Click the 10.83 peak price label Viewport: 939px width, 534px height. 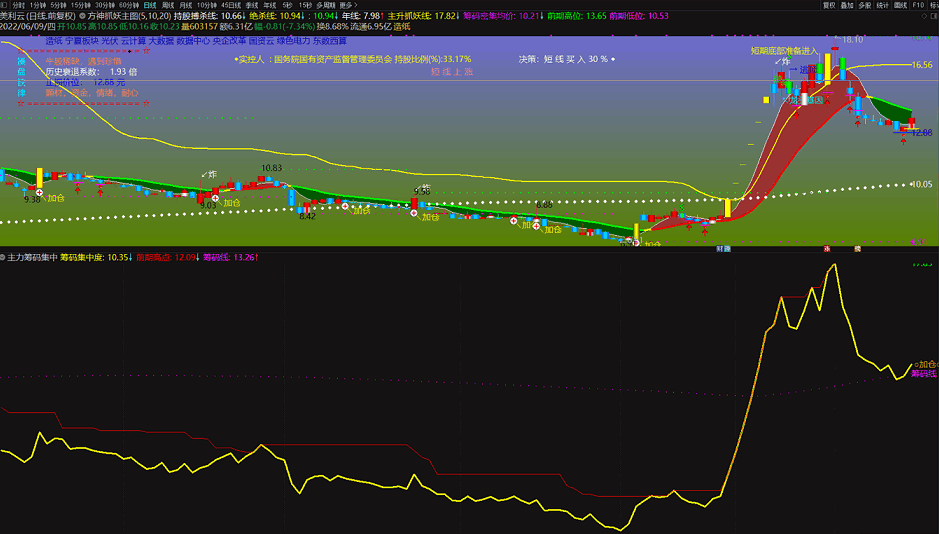click(x=271, y=168)
